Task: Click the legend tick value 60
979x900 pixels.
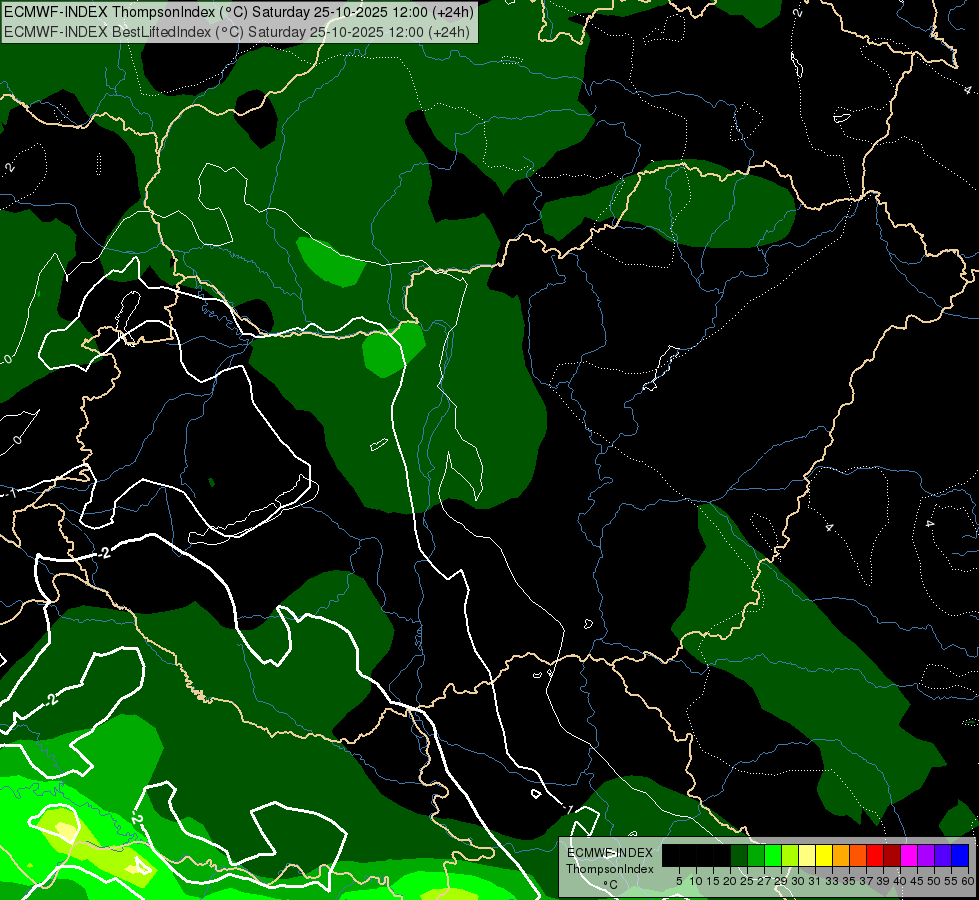Action: 968,881
